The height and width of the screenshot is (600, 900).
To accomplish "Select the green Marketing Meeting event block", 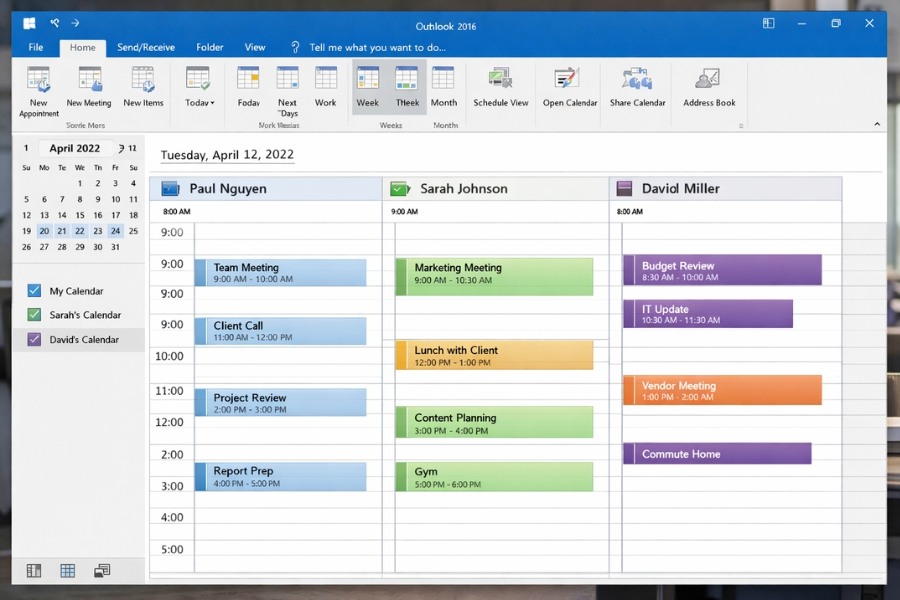I will tap(495, 276).
